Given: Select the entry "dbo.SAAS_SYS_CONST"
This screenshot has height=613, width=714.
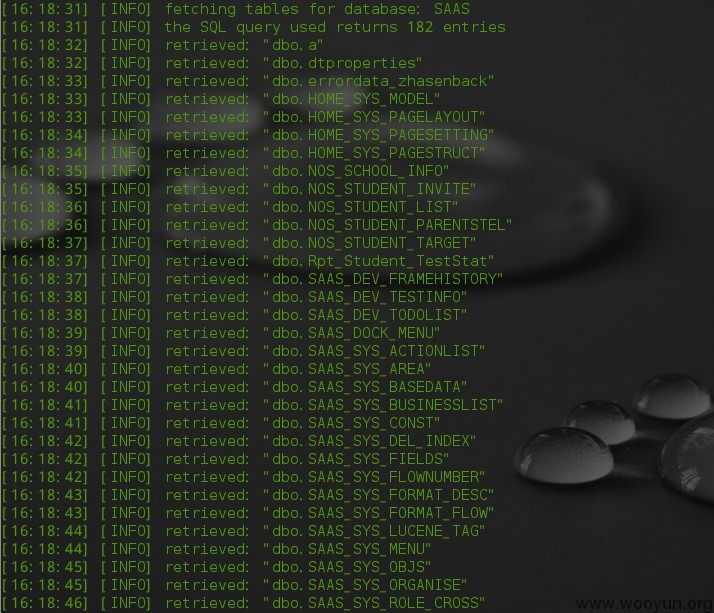Looking at the screenshot, I should [x=352, y=423].
